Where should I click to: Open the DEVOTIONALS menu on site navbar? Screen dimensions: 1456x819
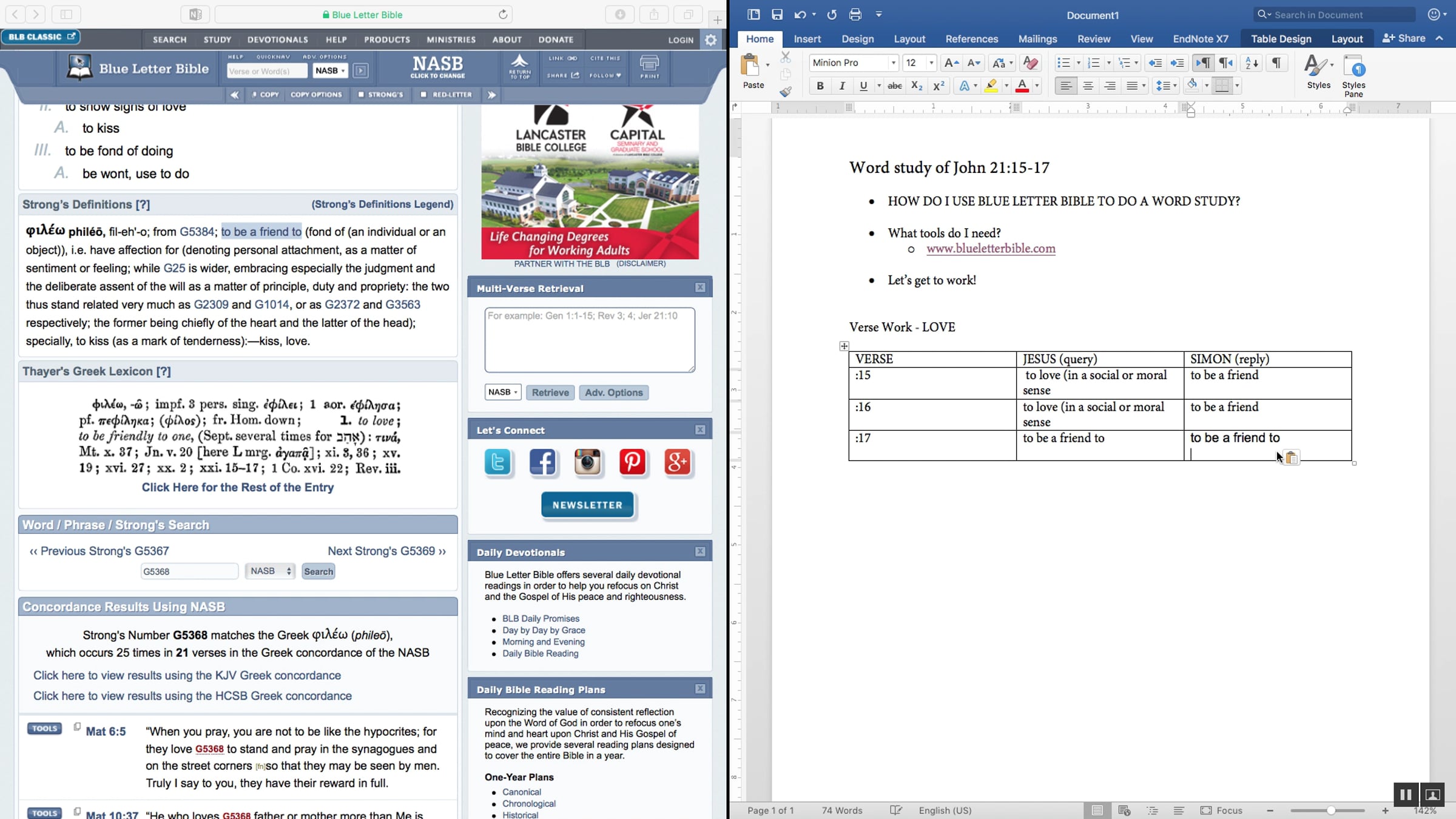(277, 39)
